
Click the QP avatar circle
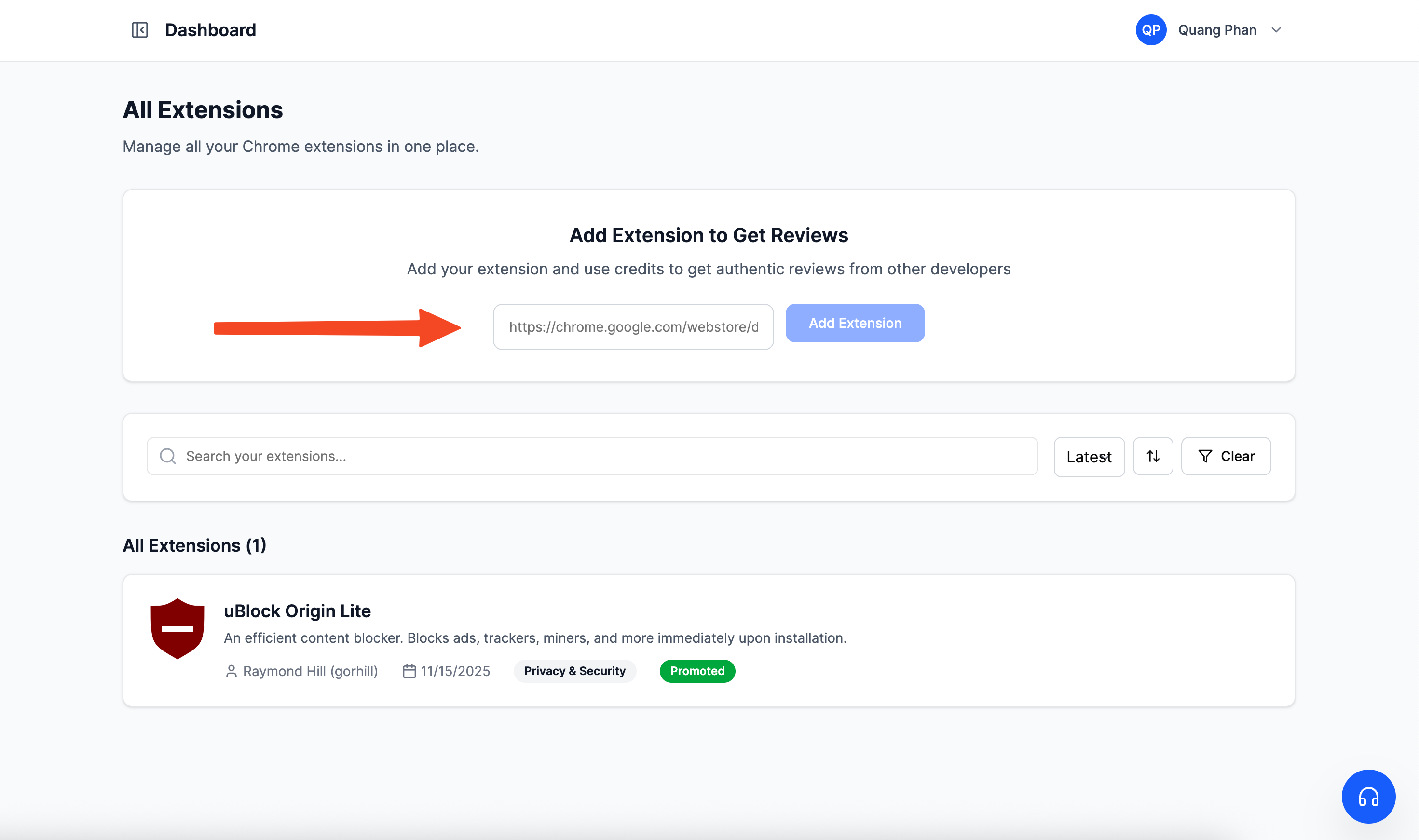[x=1151, y=29]
